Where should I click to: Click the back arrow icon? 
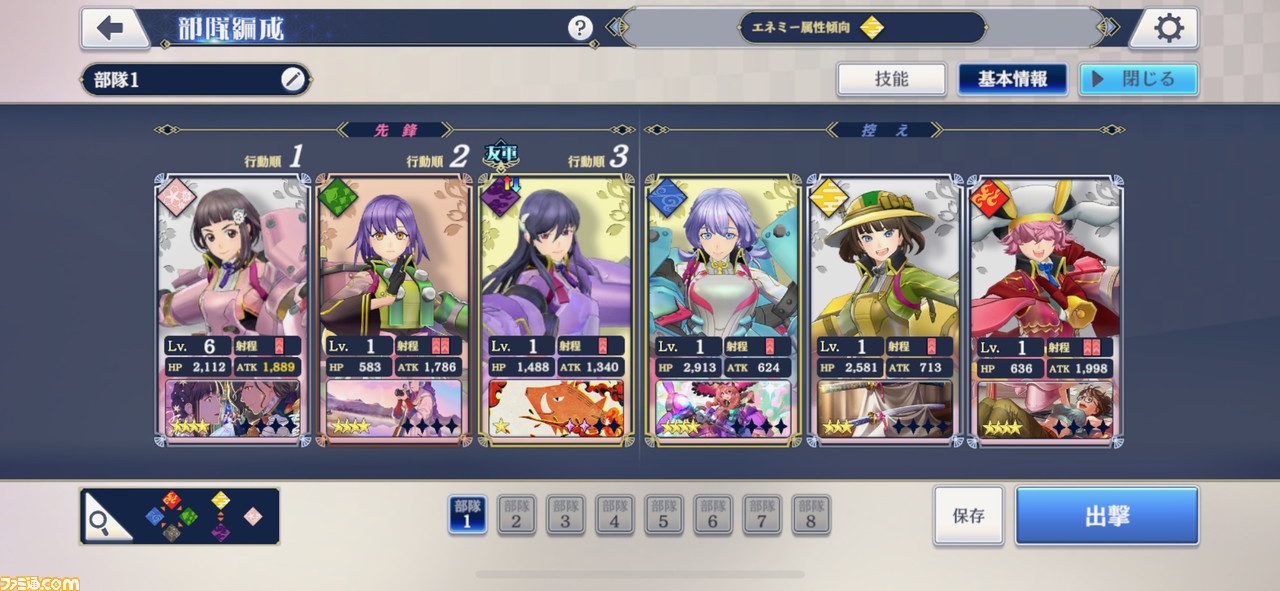112,28
